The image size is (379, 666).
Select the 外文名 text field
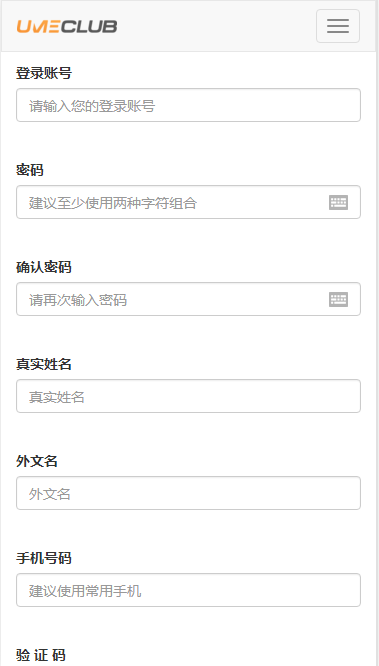point(188,493)
